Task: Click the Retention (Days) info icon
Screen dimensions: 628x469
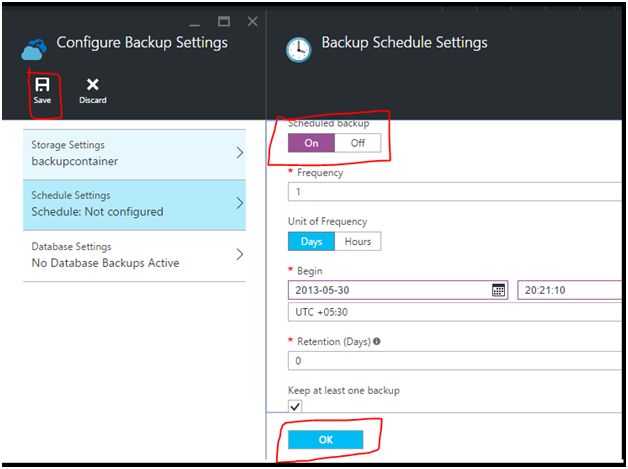Action: (376, 341)
